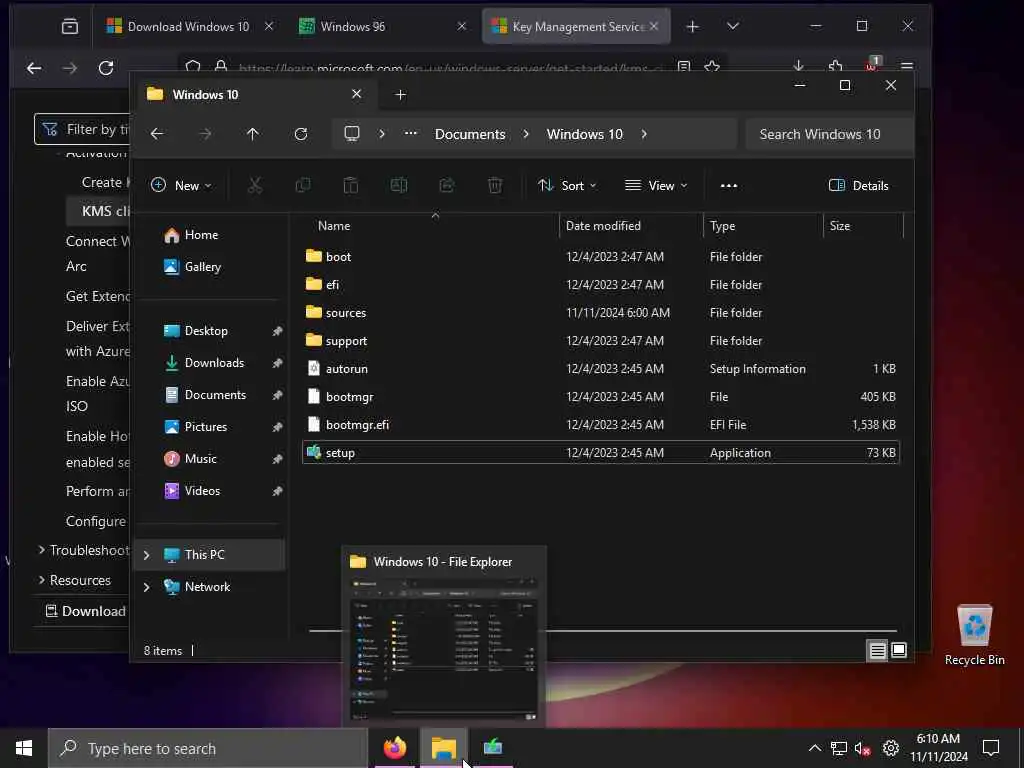Sort by Size column header

click(863, 226)
